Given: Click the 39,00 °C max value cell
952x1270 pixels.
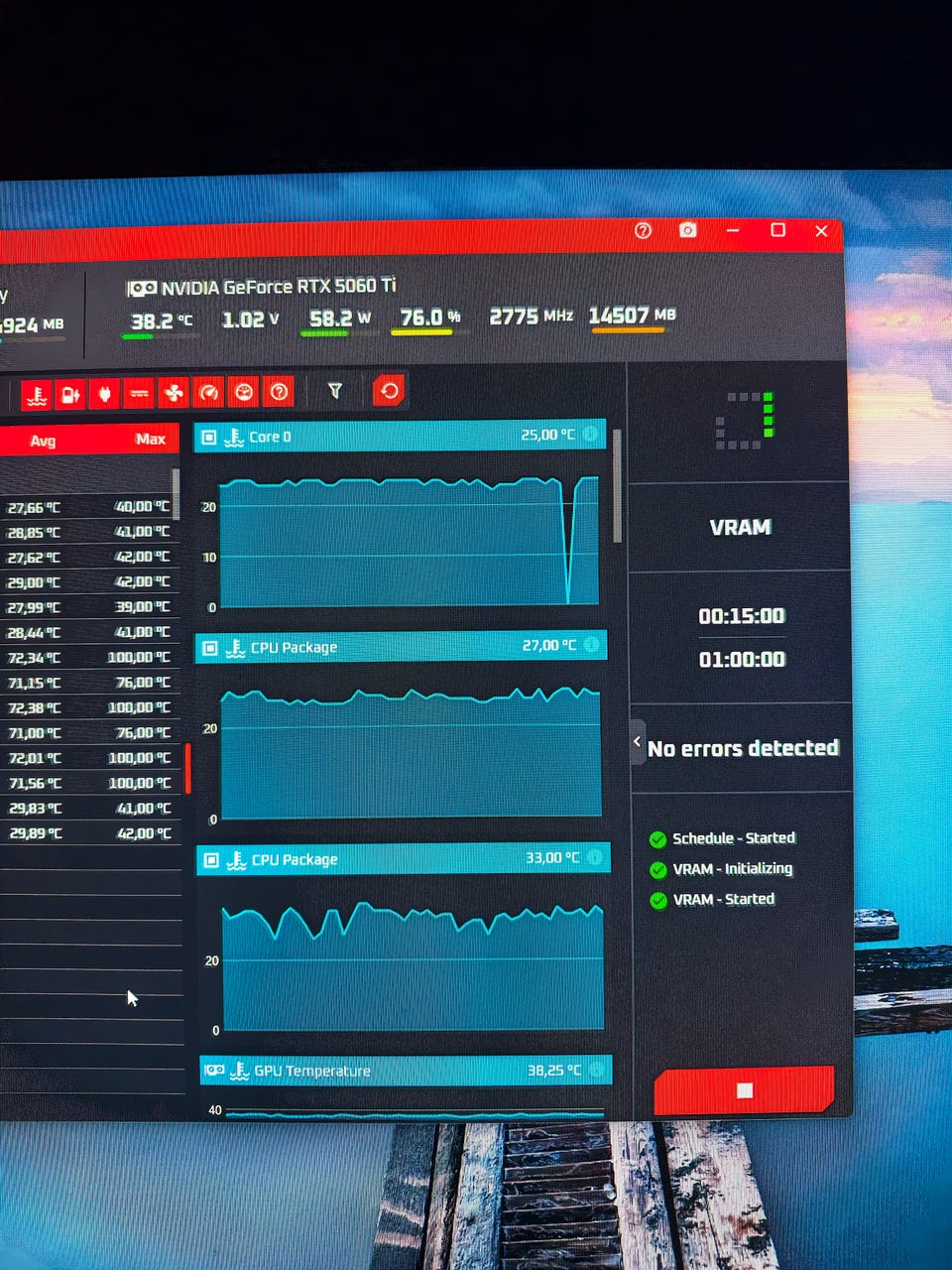Looking at the screenshot, I should click(143, 607).
